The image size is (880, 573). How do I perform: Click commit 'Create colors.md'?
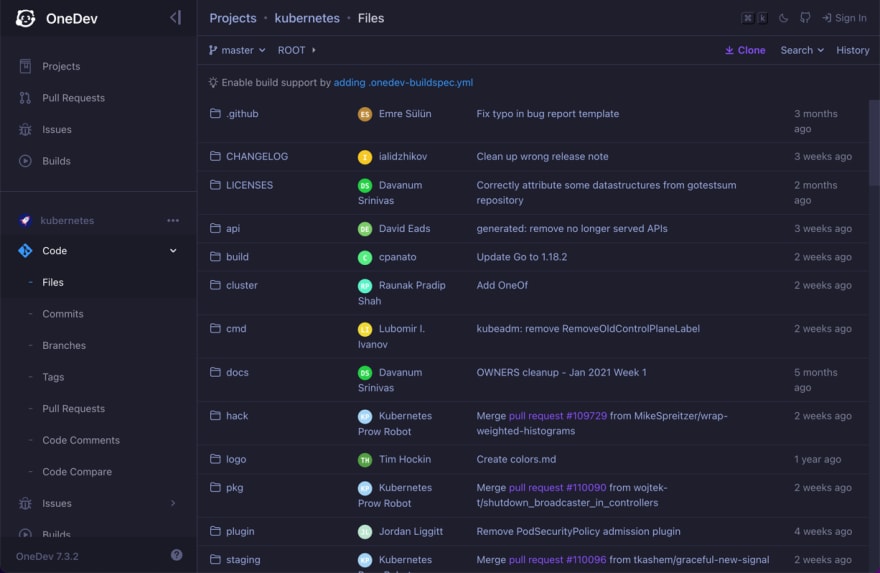point(516,459)
